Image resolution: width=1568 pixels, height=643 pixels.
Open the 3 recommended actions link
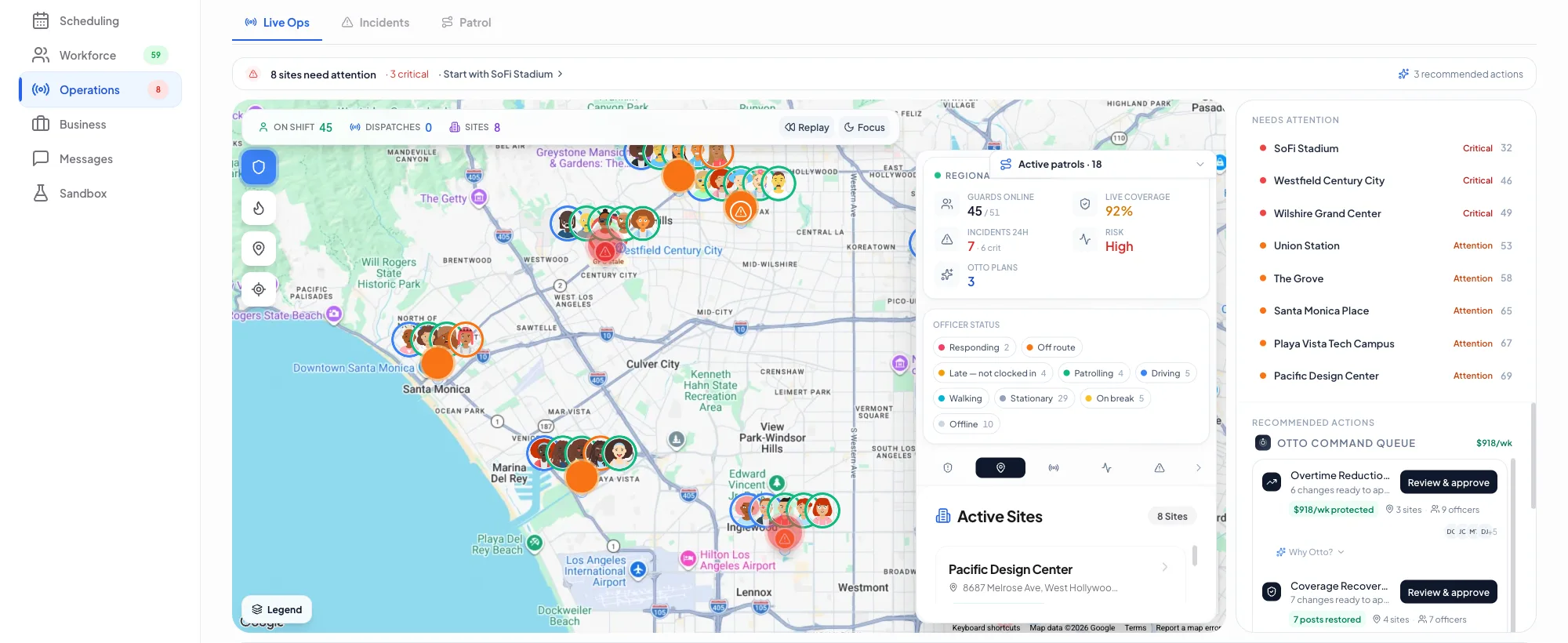1461,74
